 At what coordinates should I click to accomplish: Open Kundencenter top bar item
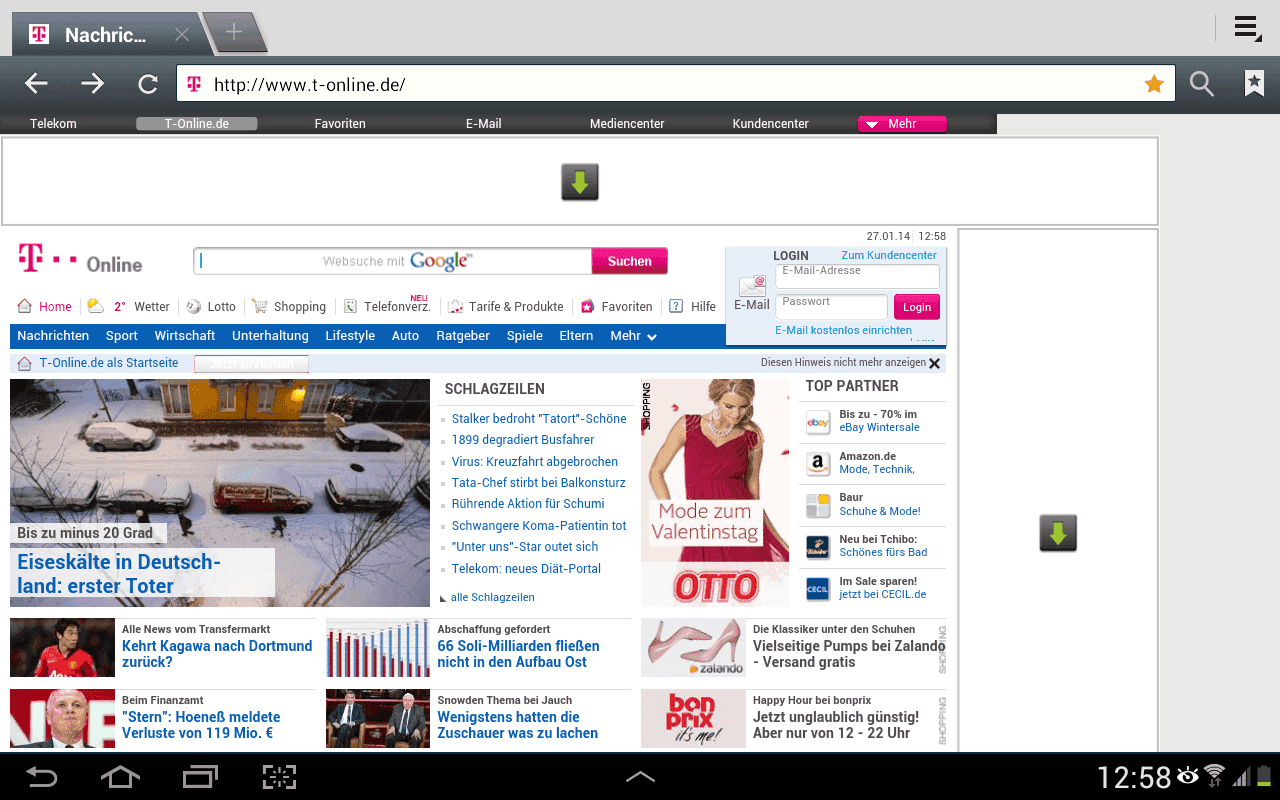tap(770, 124)
